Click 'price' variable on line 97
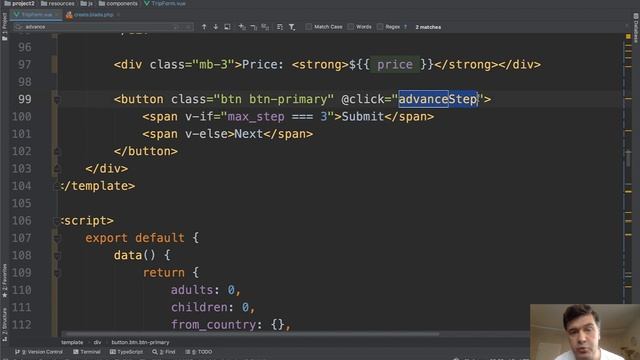The width and height of the screenshot is (640, 360). (x=395, y=64)
